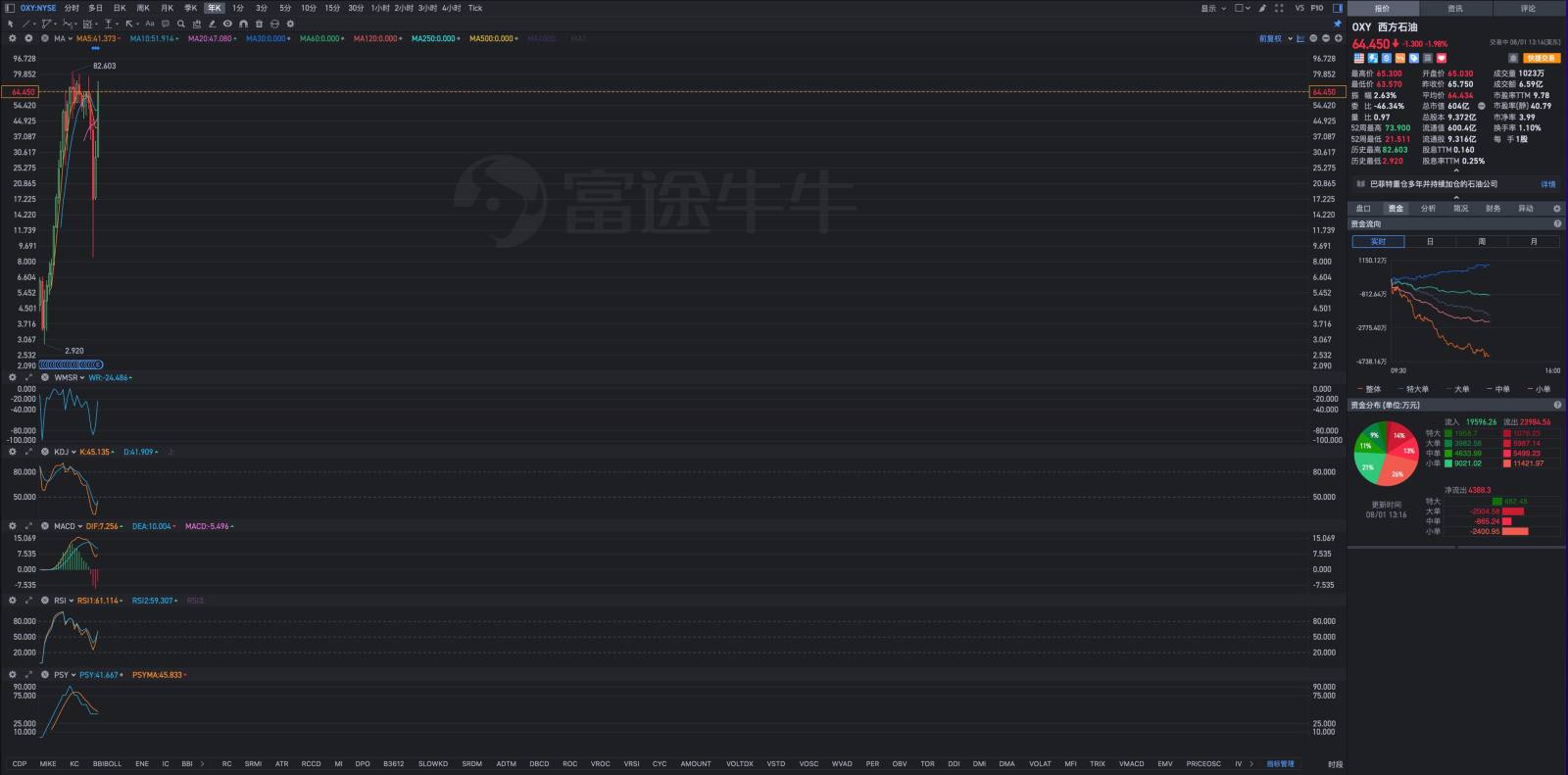Open 详情 details link
Image resolution: width=1568 pixels, height=775 pixels.
[1548, 184]
